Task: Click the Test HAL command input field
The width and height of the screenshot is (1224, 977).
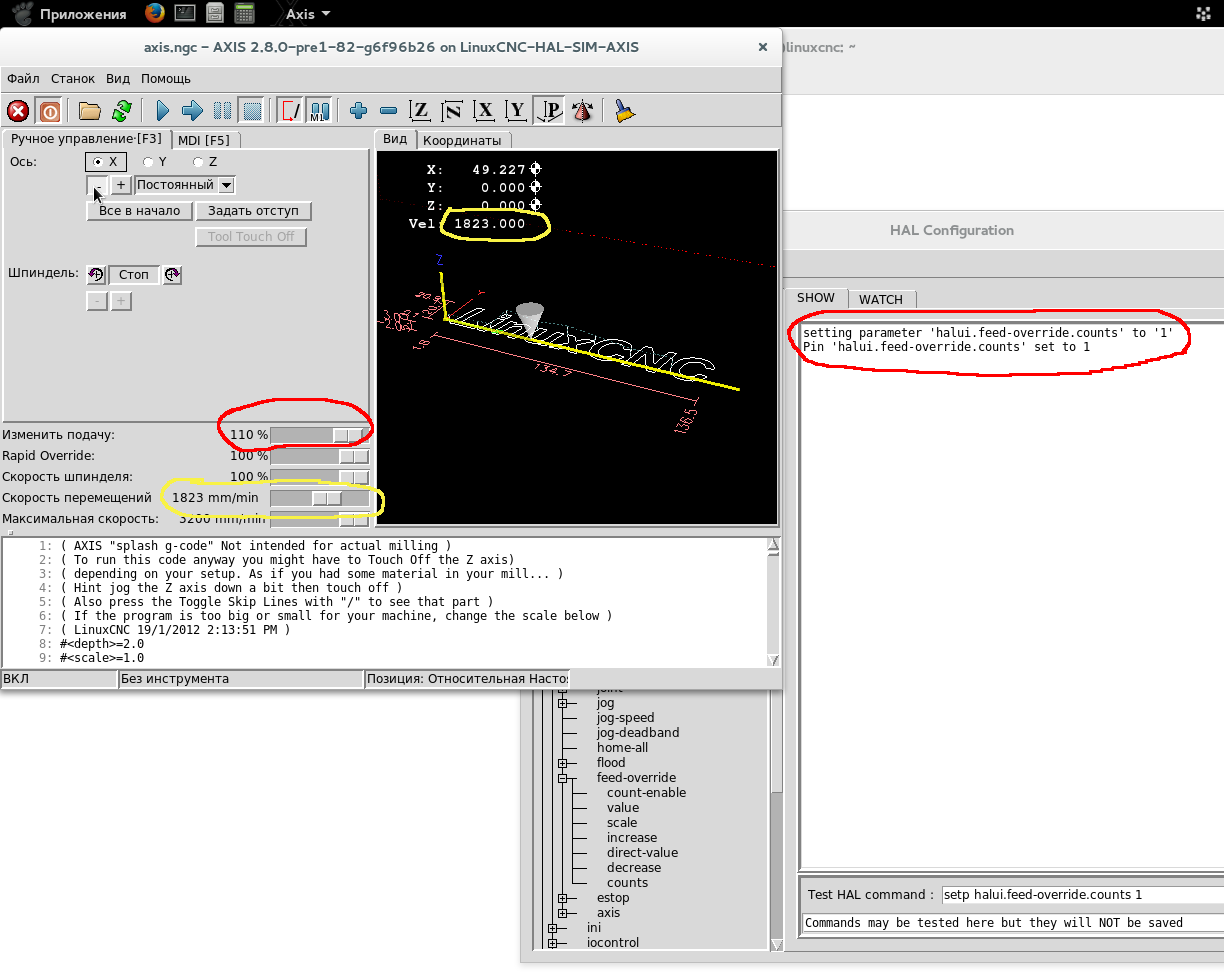Action: (x=1082, y=895)
